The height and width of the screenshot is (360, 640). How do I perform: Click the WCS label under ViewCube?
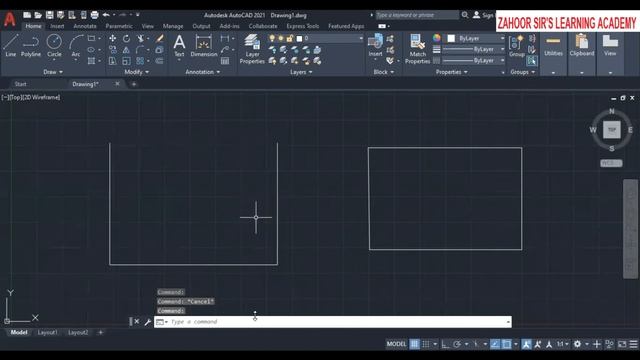[x=611, y=163]
